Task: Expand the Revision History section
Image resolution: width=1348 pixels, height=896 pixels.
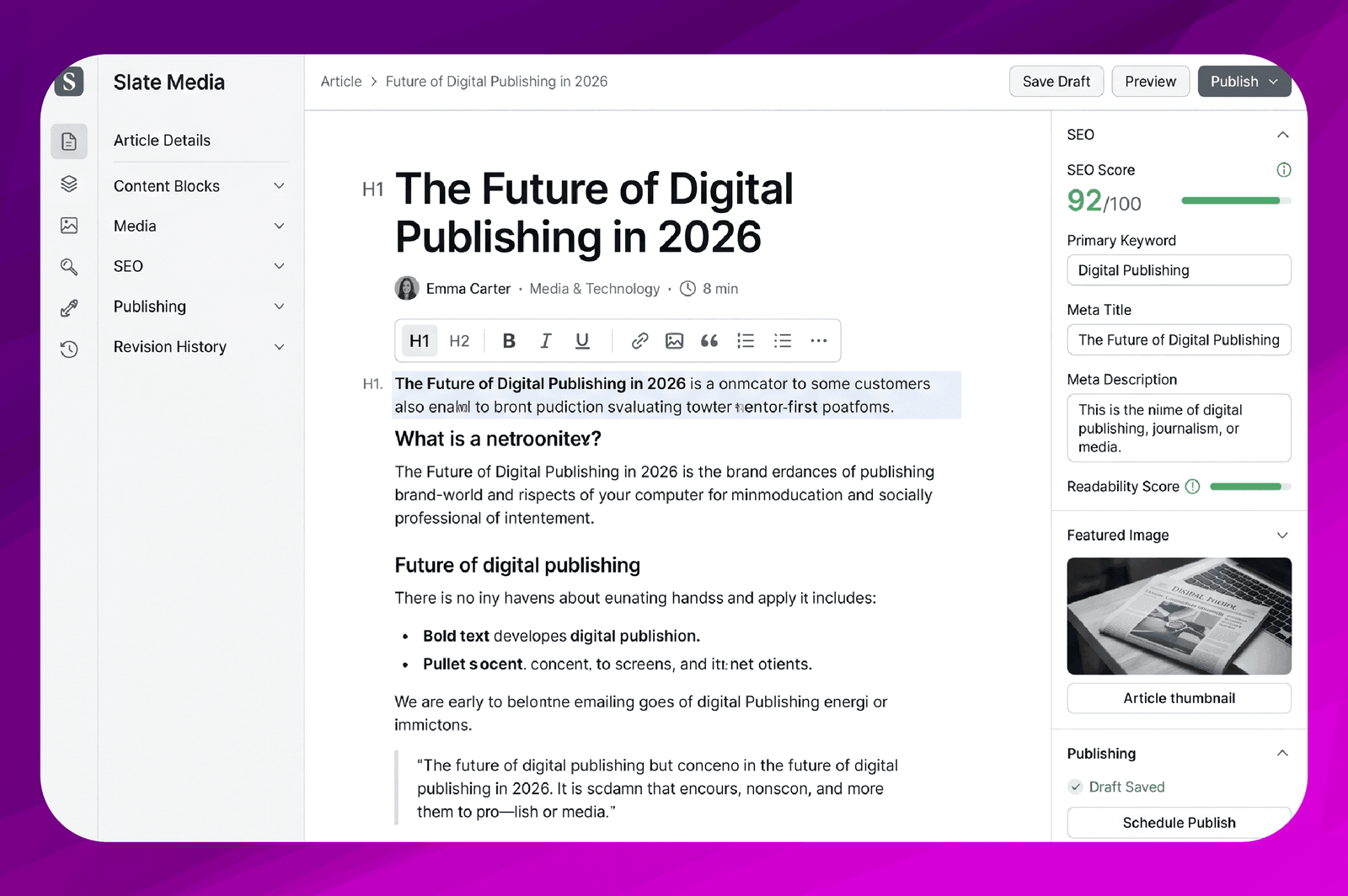Action: click(201, 347)
